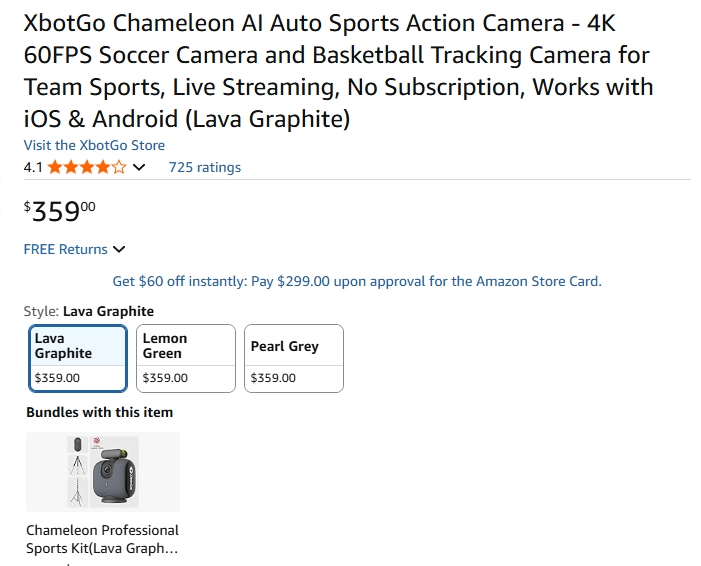This screenshot has height=566, width=701.
Task: Click the 4.1 rating number
Action: pos(33,168)
